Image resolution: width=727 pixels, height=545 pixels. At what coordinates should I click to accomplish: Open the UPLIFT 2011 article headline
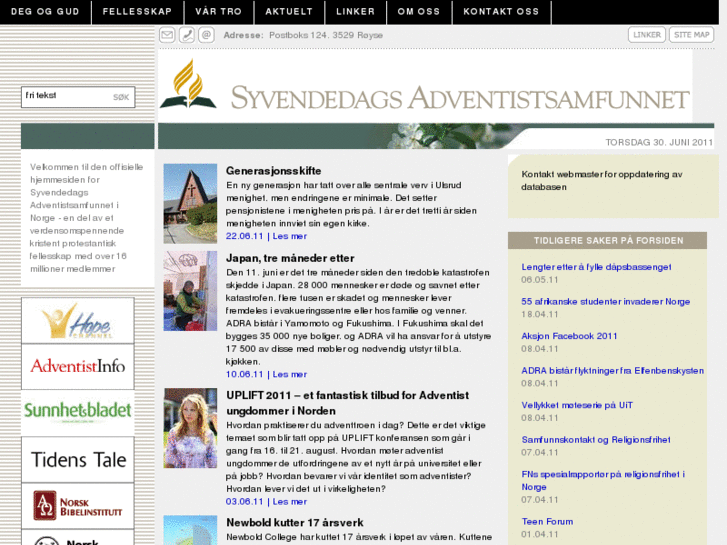tap(348, 403)
